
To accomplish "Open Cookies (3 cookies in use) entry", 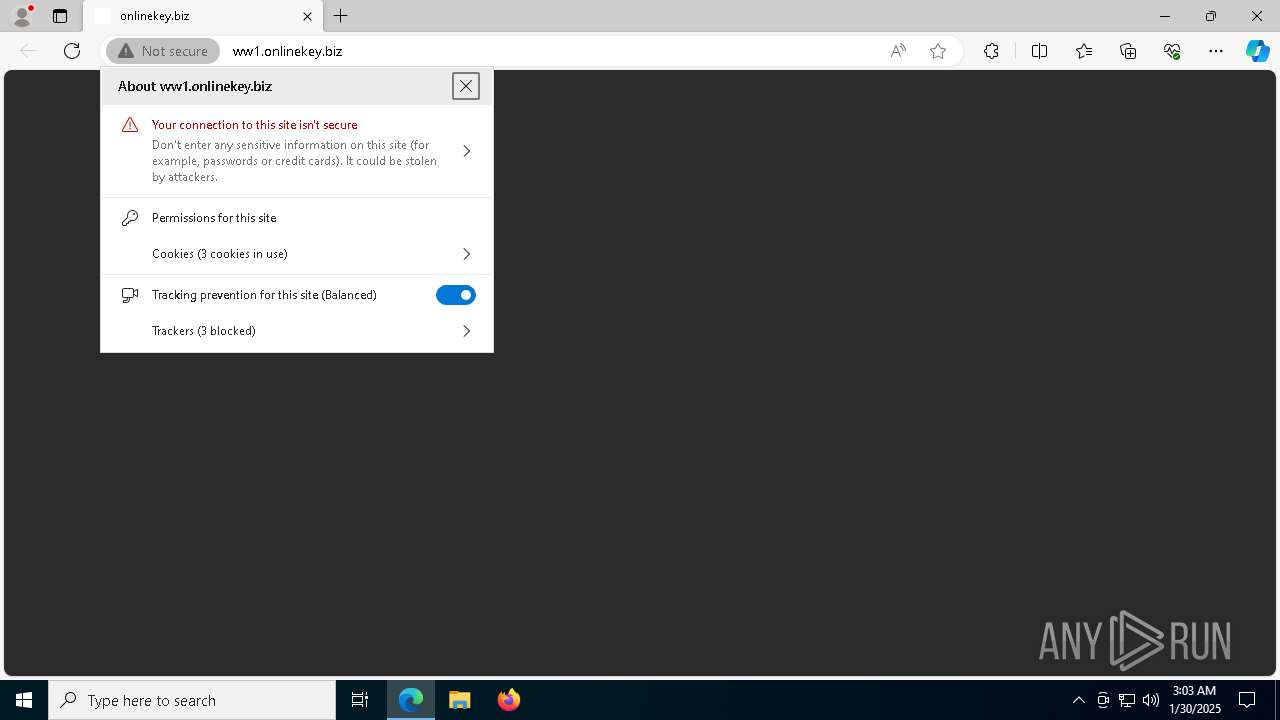I will click(x=297, y=254).
